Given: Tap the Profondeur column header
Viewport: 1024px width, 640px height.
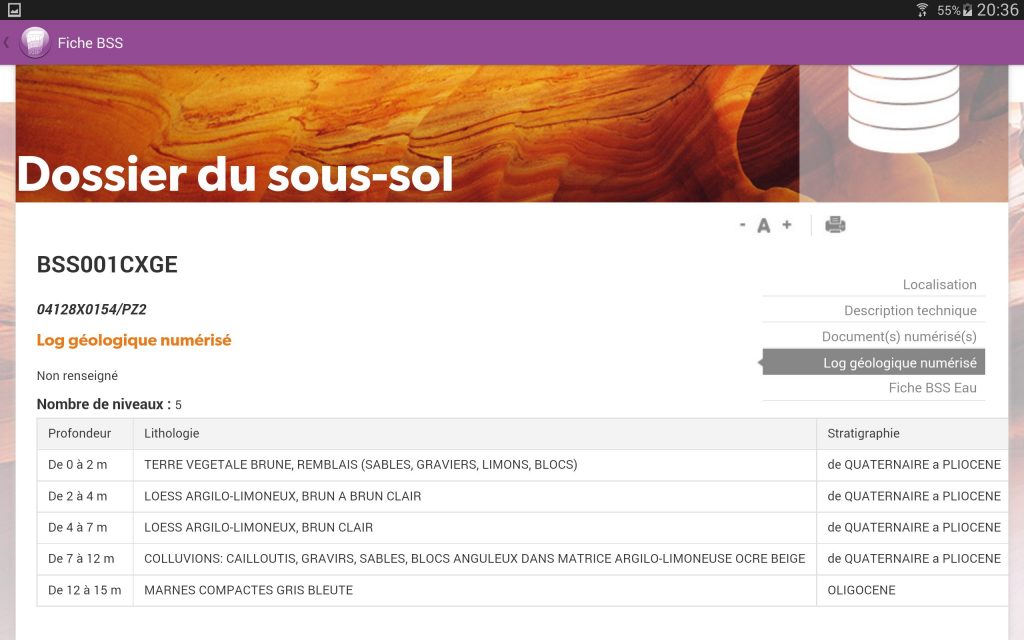Looking at the screenshot, I should click(86, 434).
